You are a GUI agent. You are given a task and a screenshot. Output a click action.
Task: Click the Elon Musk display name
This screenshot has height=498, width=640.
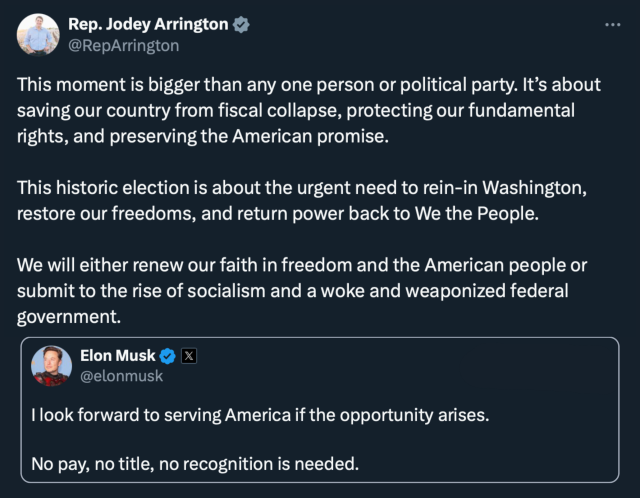(x=117, y=355)
